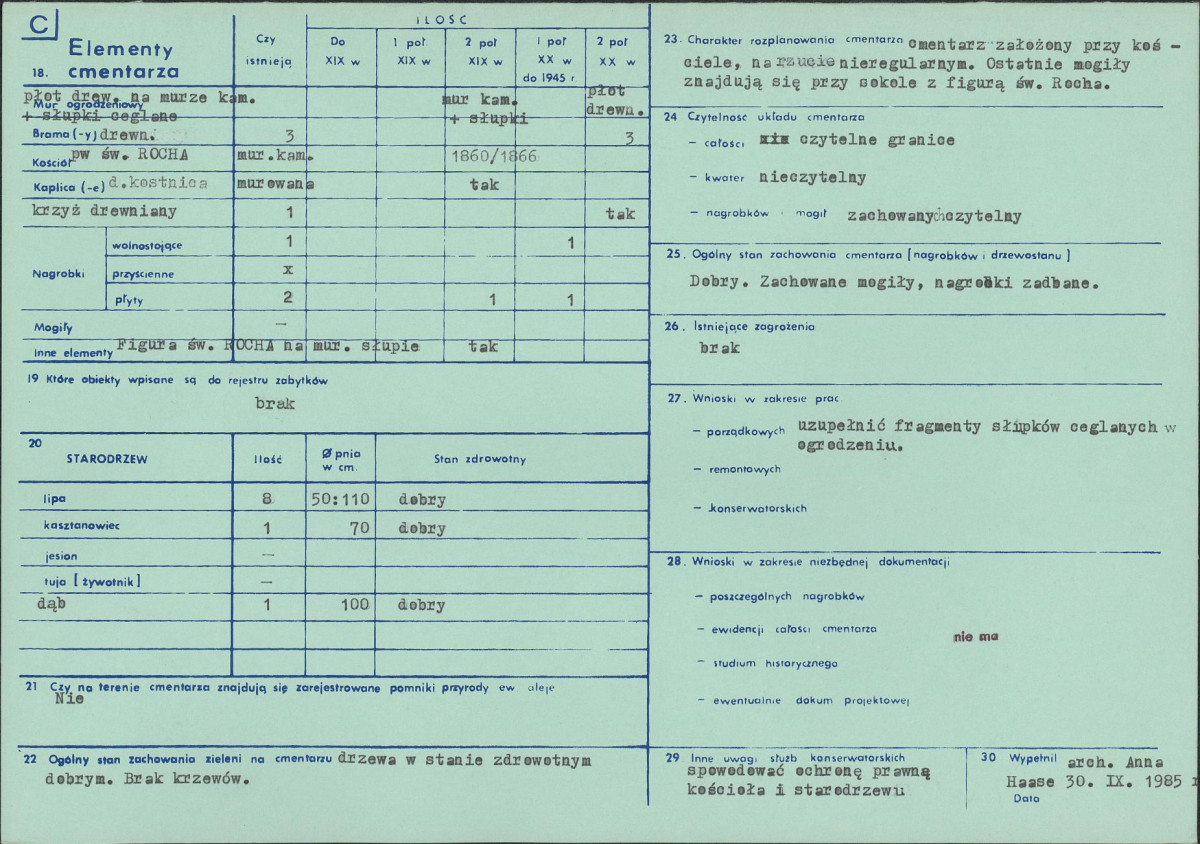Click the typed 'dąb' row label
This screenshot has width=1200, height=844.
coord(51,604)
